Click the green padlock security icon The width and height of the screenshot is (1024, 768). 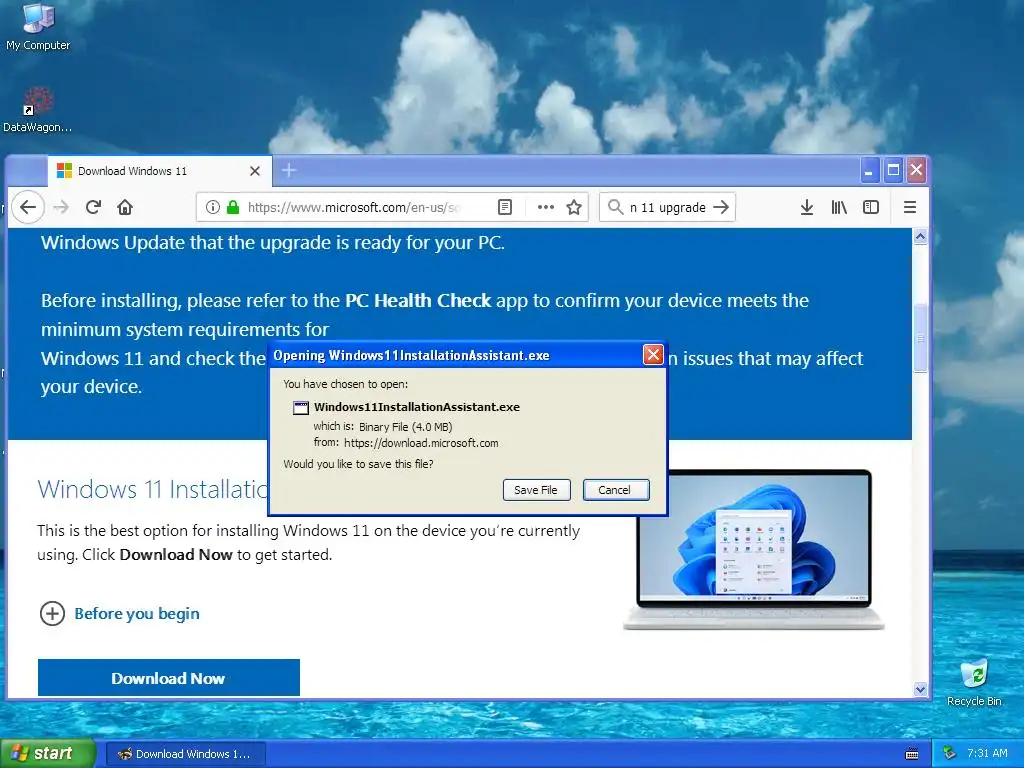tap(232, 207)
